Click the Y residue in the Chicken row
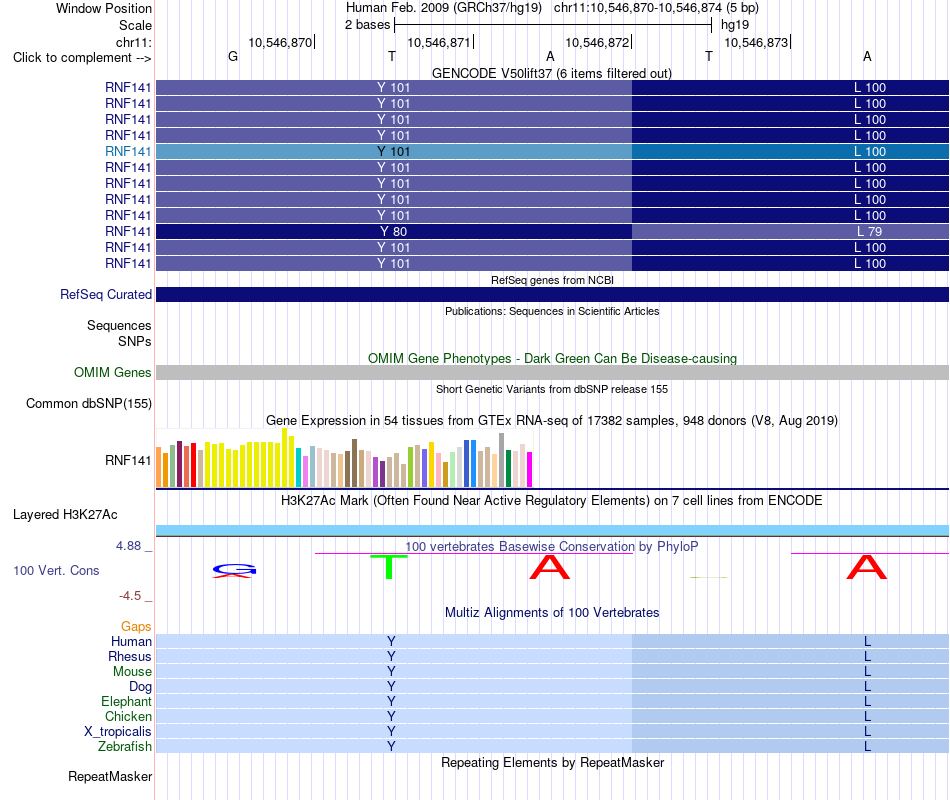 391,716
